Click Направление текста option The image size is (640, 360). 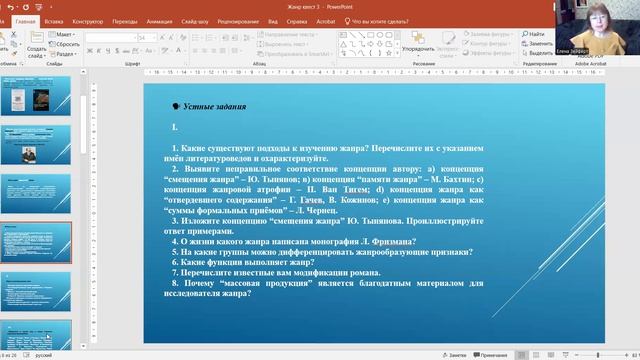coord(287,34)
